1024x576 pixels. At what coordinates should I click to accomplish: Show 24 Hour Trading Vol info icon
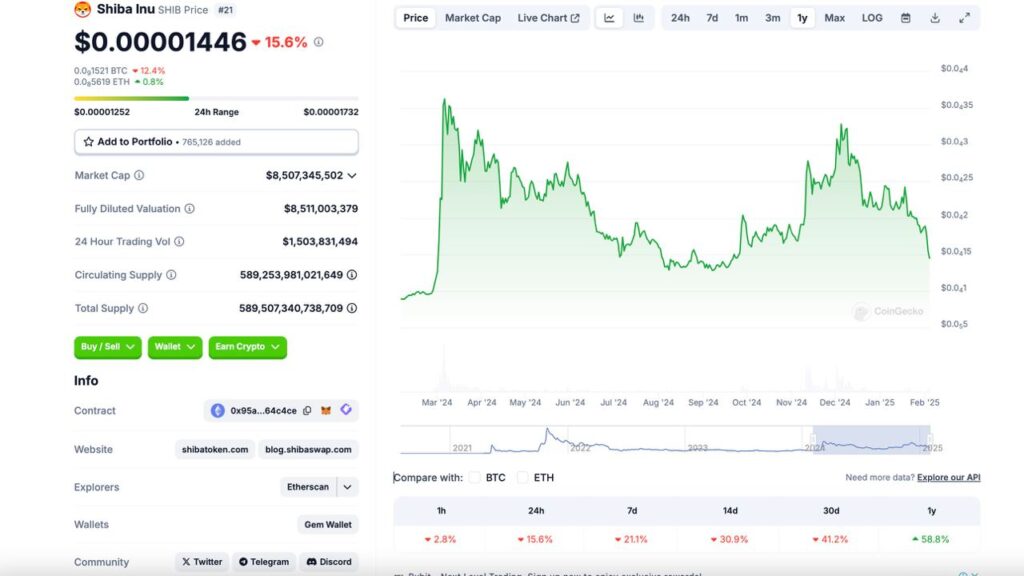tap(179, 242)
